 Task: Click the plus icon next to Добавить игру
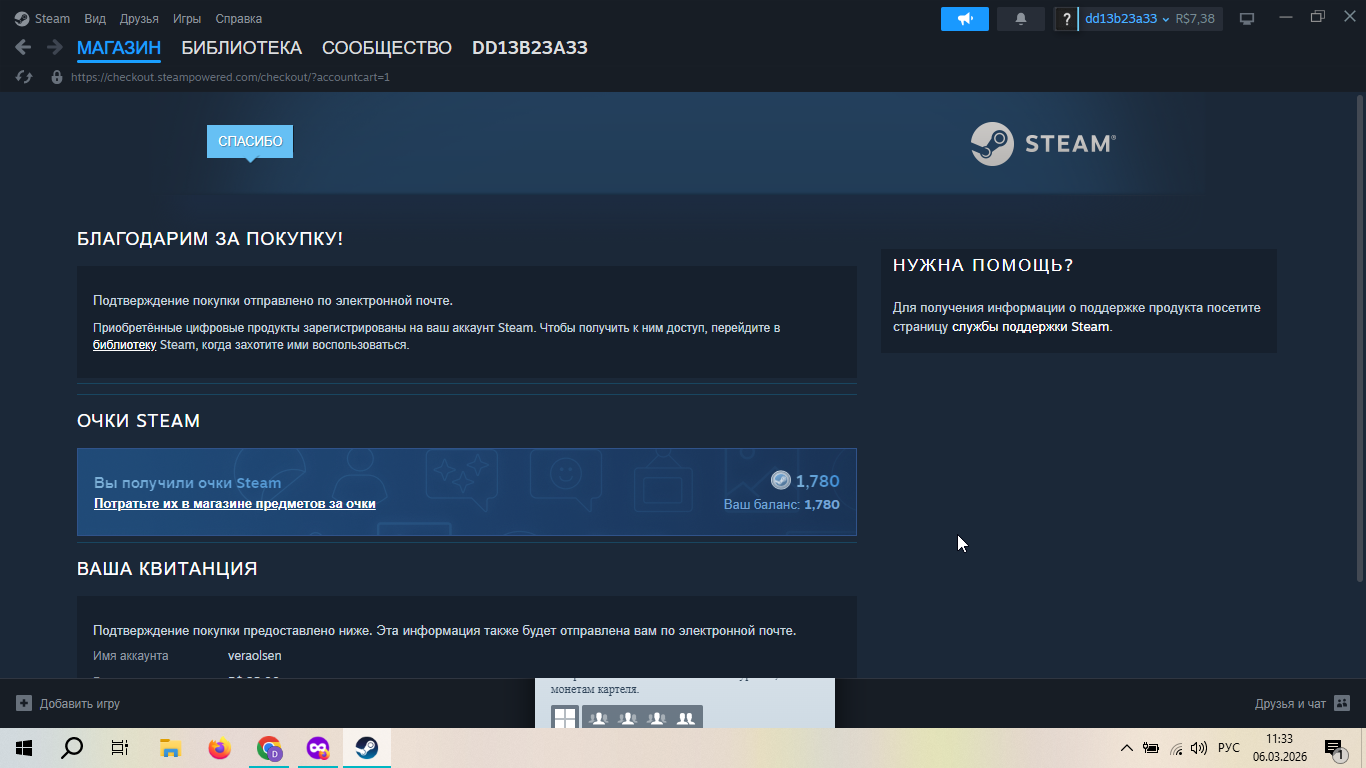[24, 703]
